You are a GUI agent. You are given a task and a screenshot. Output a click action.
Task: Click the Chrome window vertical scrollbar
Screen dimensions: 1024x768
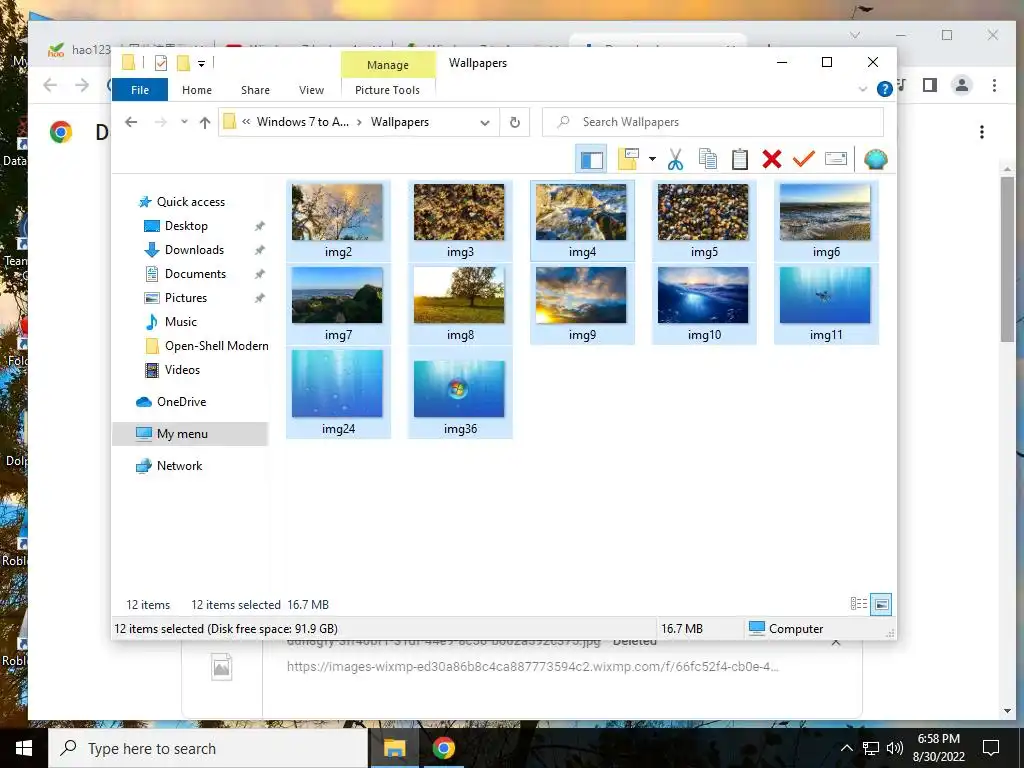click(1007, 258)
